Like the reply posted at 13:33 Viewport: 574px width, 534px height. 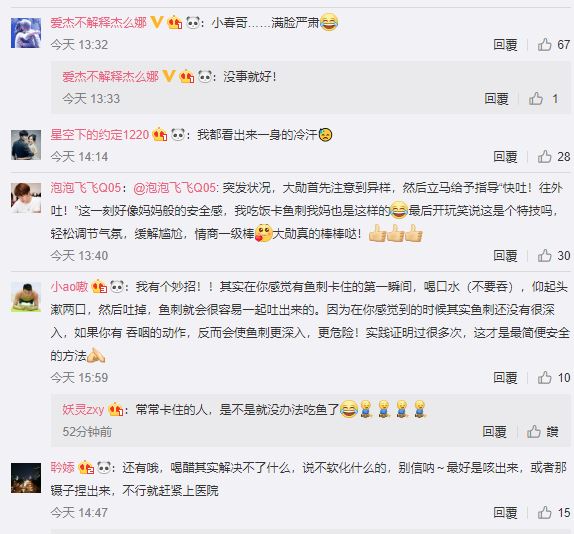[544, 98]
